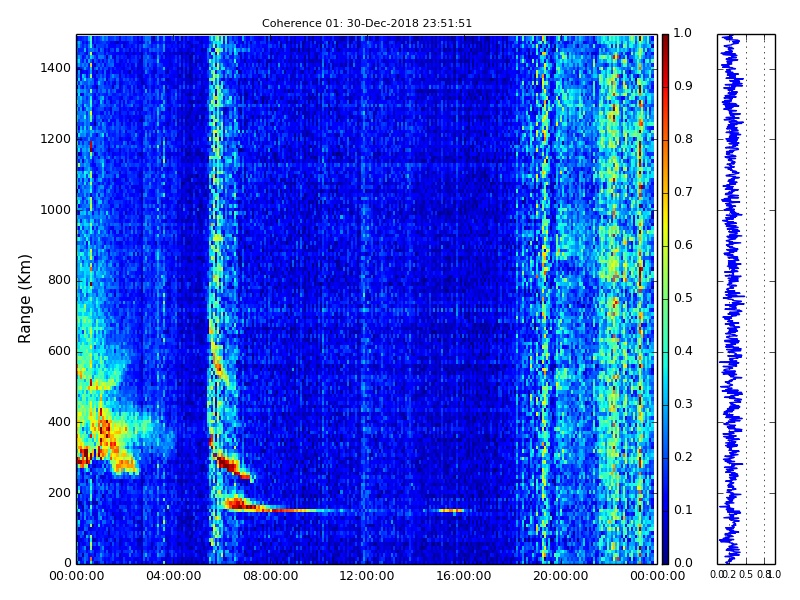Viewport: 800px width, 600px height.
Task: Click the 1000 range tick label
Action: tap(56, 210)
